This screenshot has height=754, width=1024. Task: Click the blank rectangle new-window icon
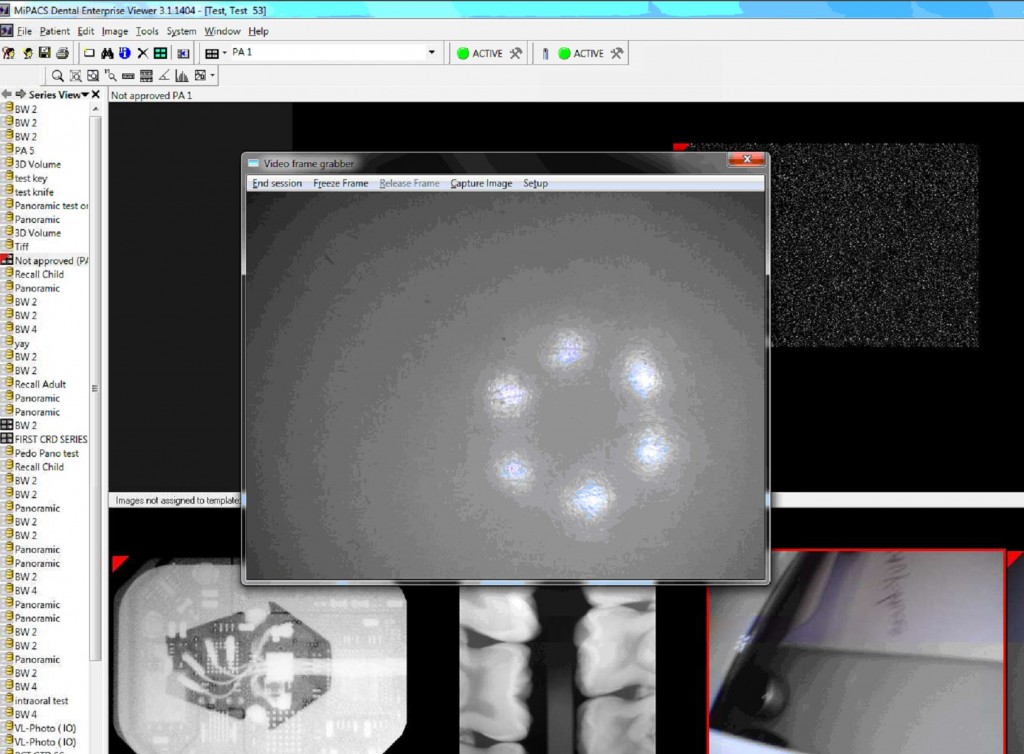(89, 54)
